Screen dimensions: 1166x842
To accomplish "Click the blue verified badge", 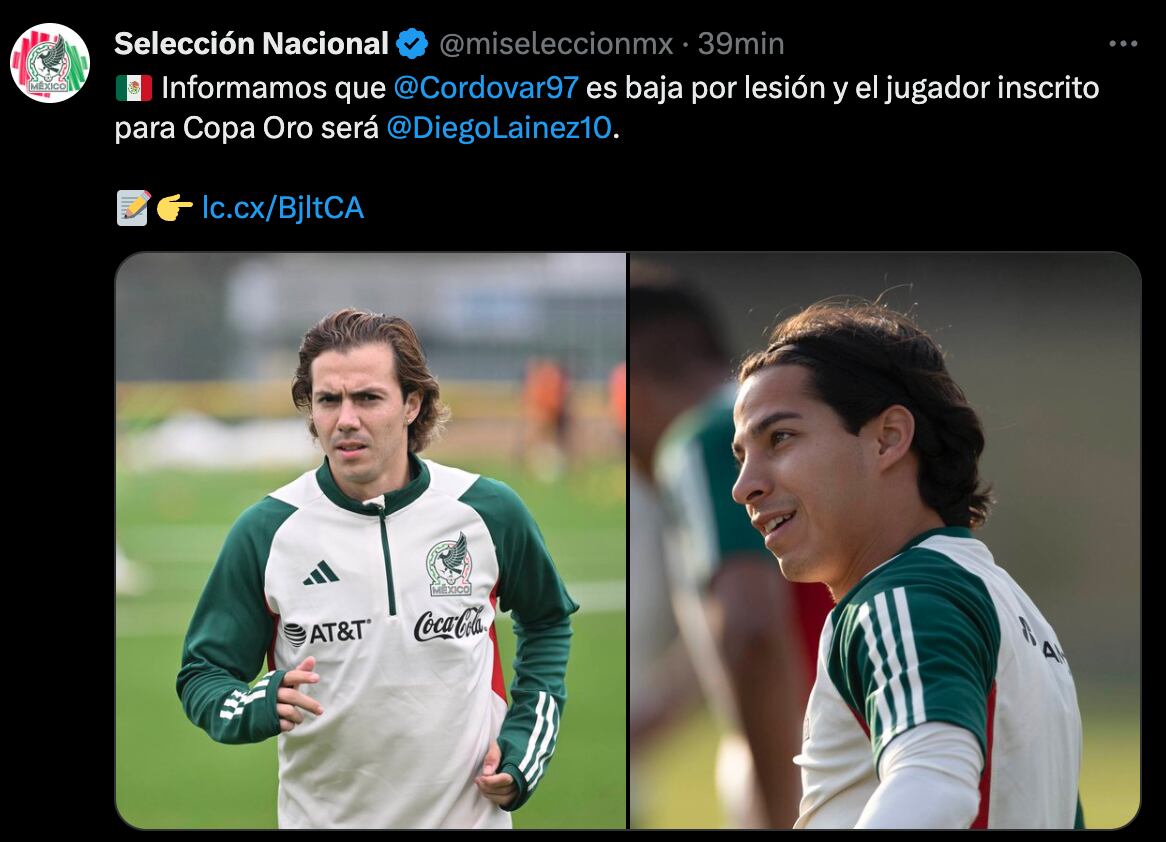I will (412, 44).
